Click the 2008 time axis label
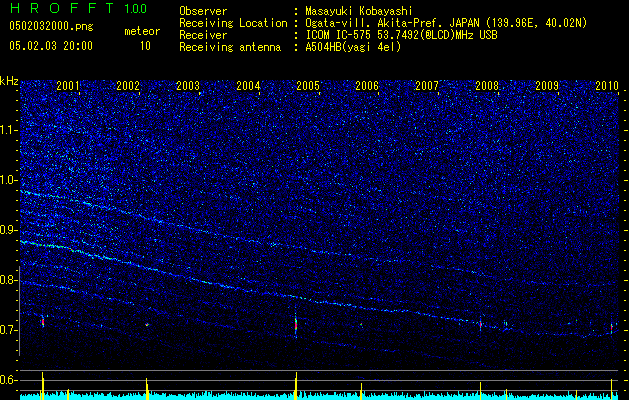 click(487, 85)
